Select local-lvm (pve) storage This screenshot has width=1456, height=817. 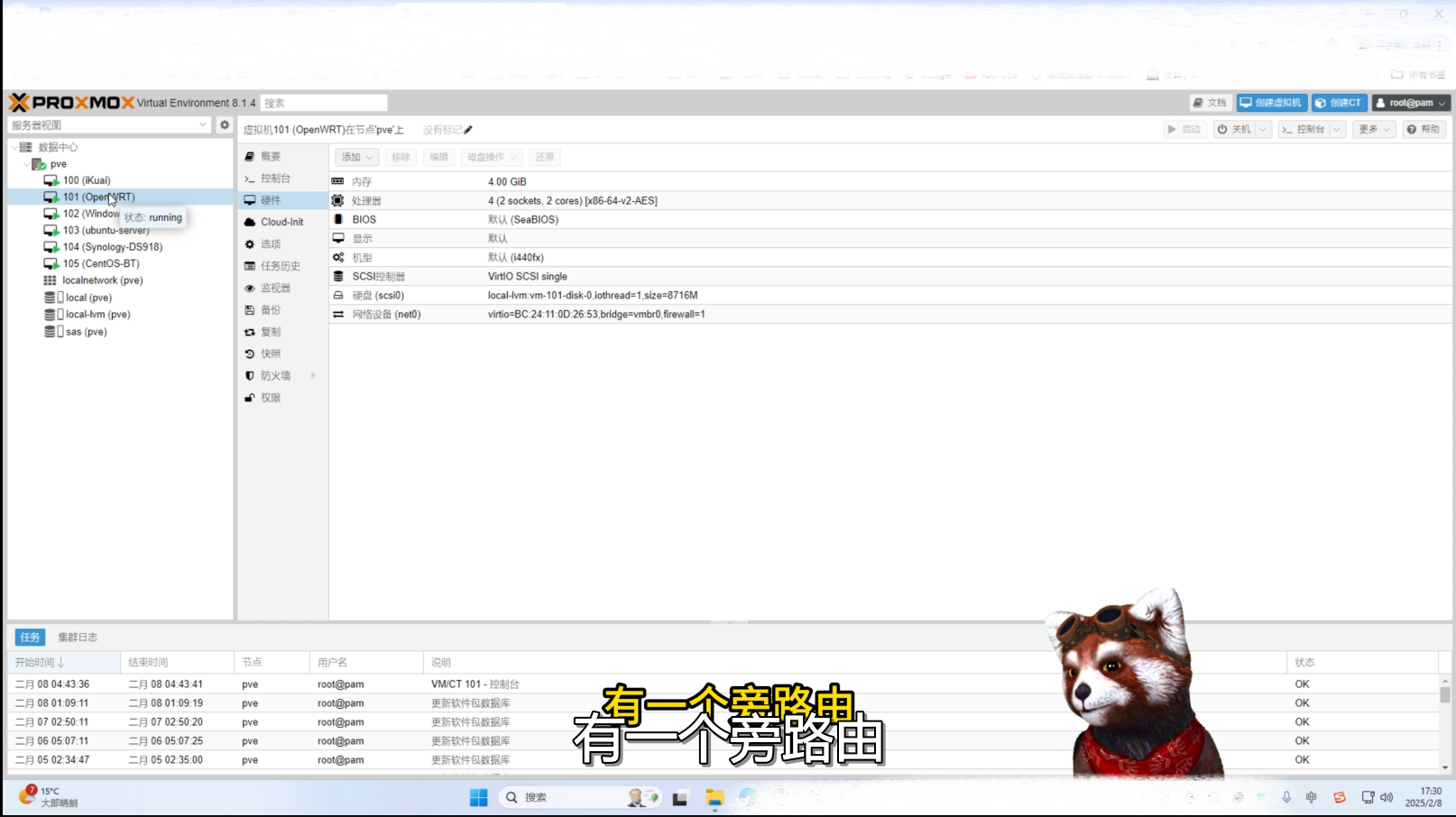point(97,315)
